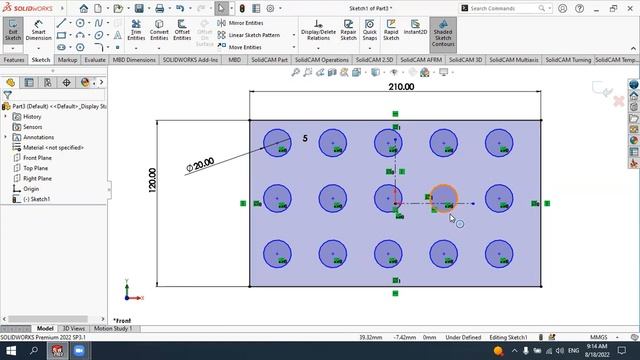
Task: Select the Line sketch tool
Action: [x=61, y=23]
